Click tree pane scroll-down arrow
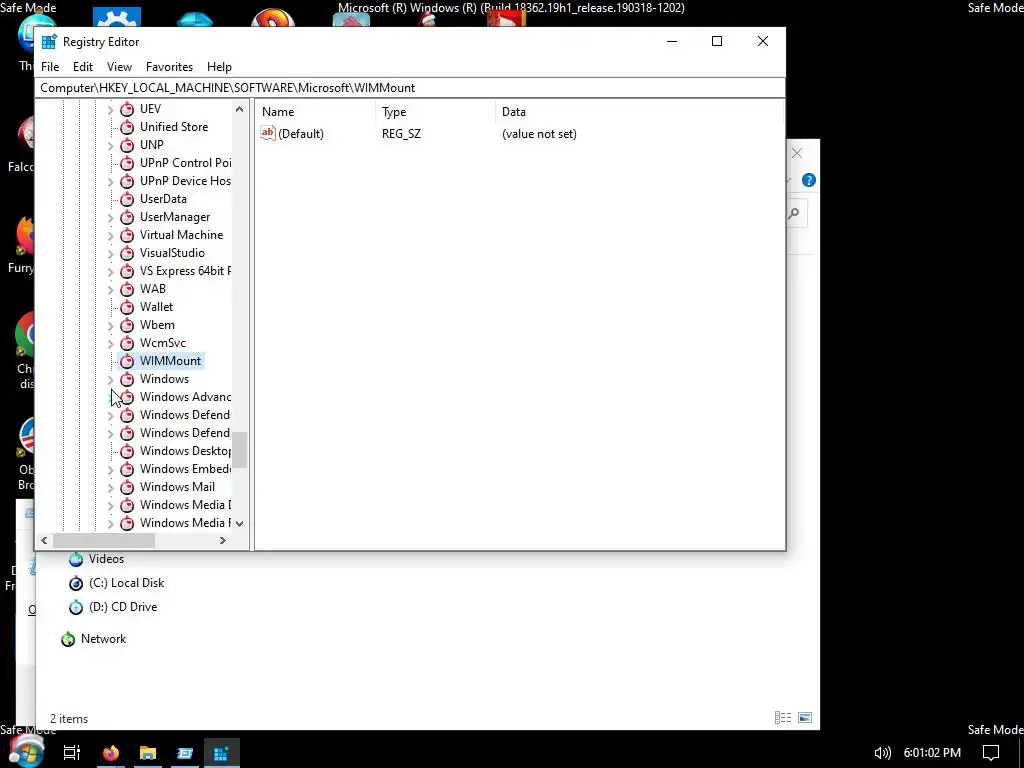Screen dimensions: 1024x768 pyautogui.click(x=240, y=523)
